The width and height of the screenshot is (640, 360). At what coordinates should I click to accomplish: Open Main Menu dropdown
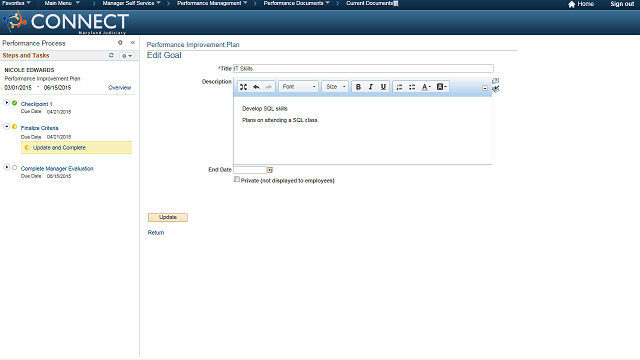point(62,3)
